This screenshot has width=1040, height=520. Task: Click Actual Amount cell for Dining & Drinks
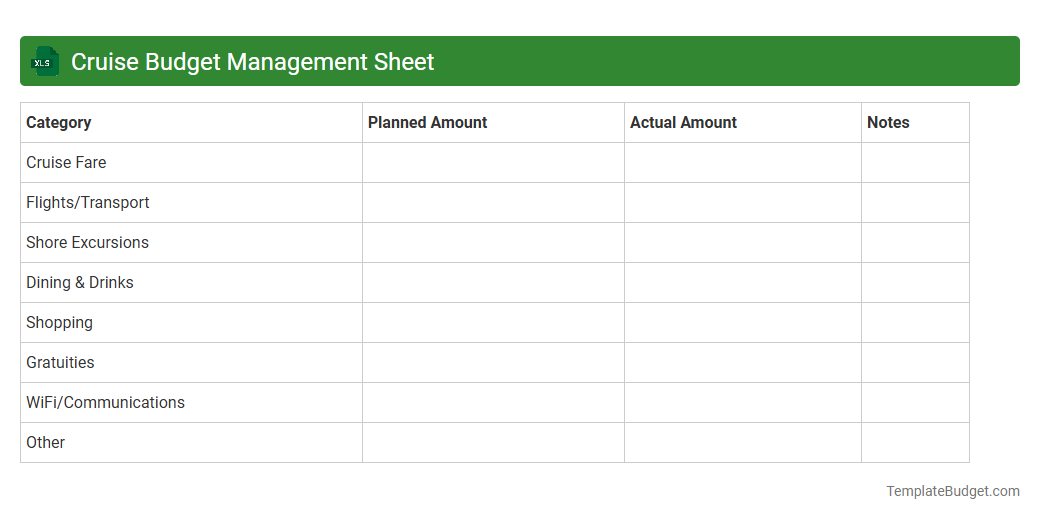743,283
